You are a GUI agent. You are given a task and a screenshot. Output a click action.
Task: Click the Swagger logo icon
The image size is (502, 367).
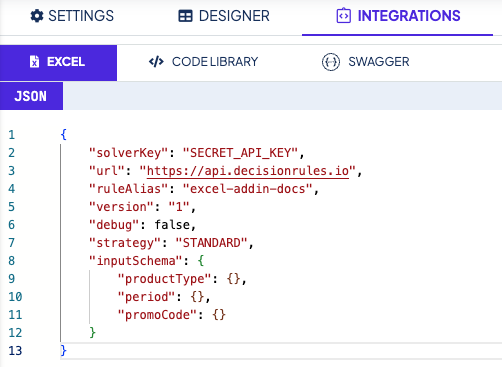(331, 62)
